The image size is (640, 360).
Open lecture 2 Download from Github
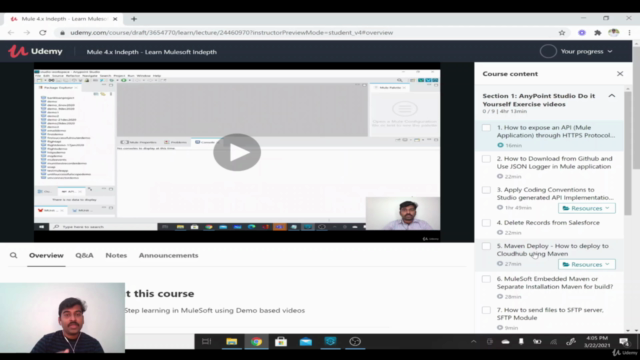coord(554,162)
